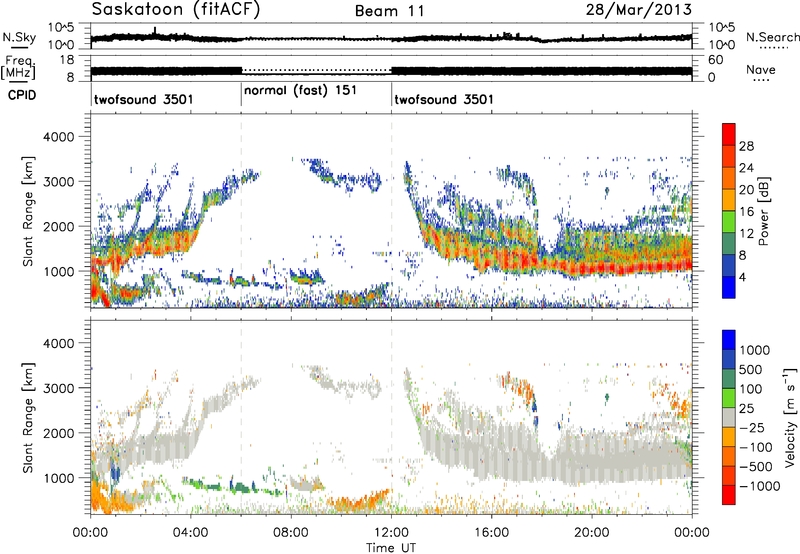Select the 'N.Search' legend label
The width and height of the screenshot is (800, 554).
pos(772,37)
